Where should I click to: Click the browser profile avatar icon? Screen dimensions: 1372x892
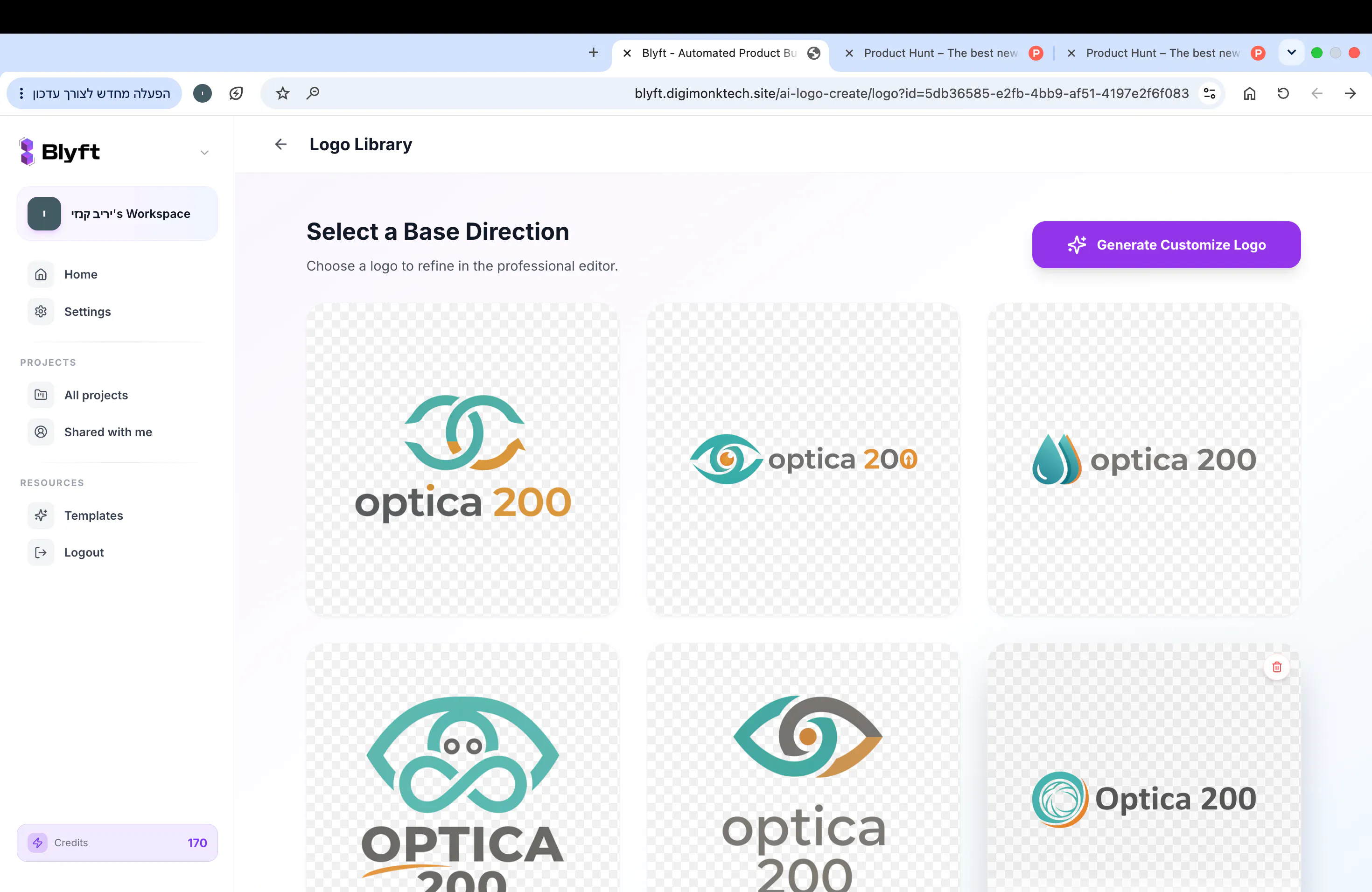tap(203, 93)
